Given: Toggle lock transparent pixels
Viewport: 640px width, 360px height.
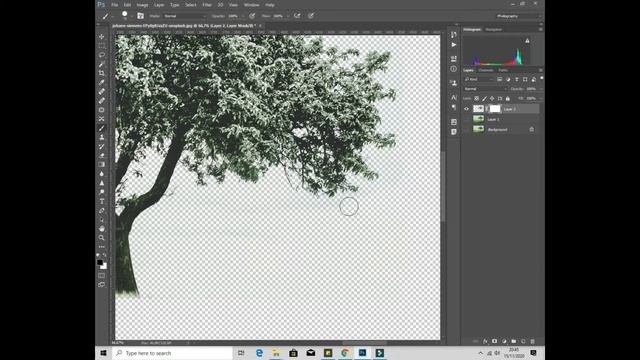Looking at the screenshot, I should 476,98.
